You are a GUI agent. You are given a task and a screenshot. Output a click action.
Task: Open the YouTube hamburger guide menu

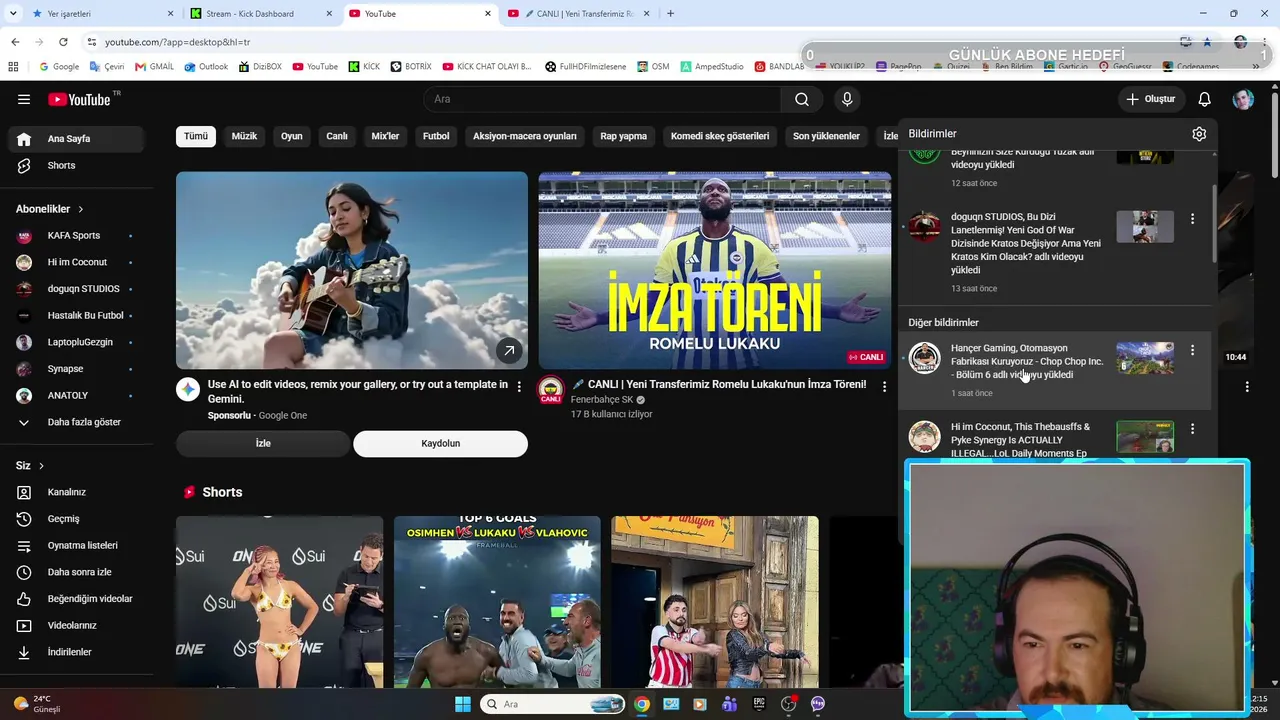pos(24,99)
